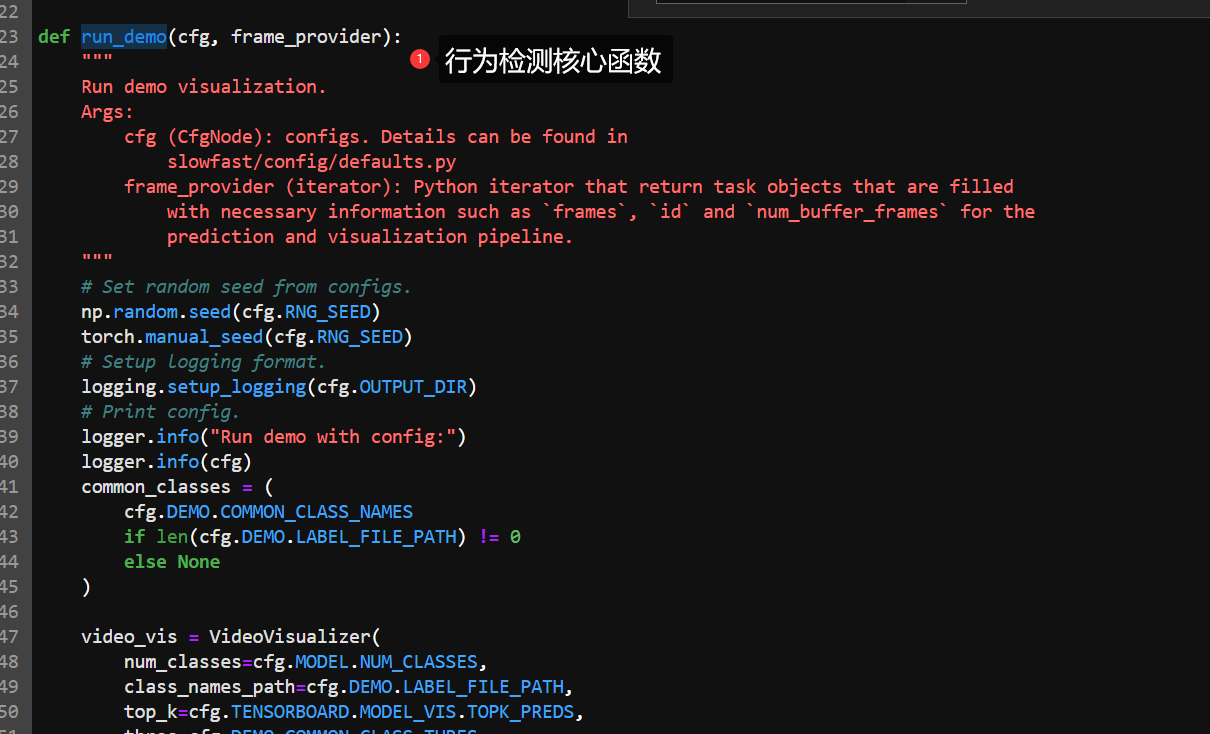This screenshot has width=1210, height=734.
Task: Click the else None expression on line 44
Action: coord(171,561)
